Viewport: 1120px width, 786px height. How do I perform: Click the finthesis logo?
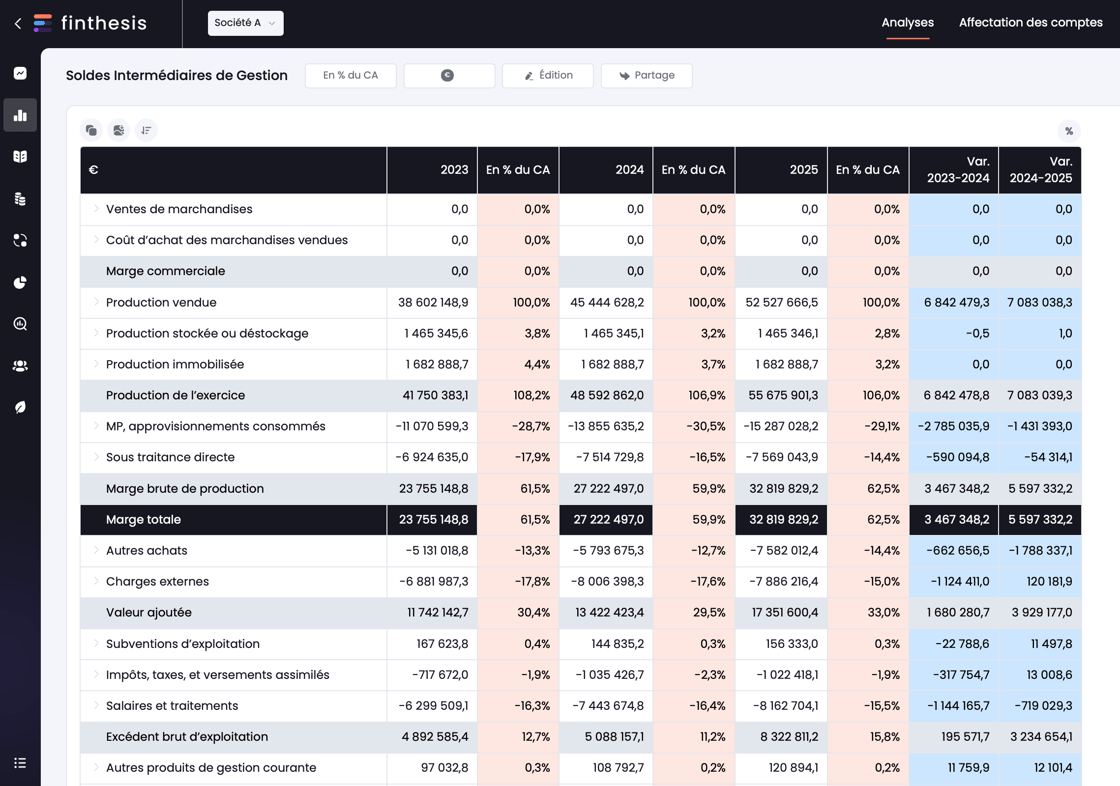coord(90,23)
